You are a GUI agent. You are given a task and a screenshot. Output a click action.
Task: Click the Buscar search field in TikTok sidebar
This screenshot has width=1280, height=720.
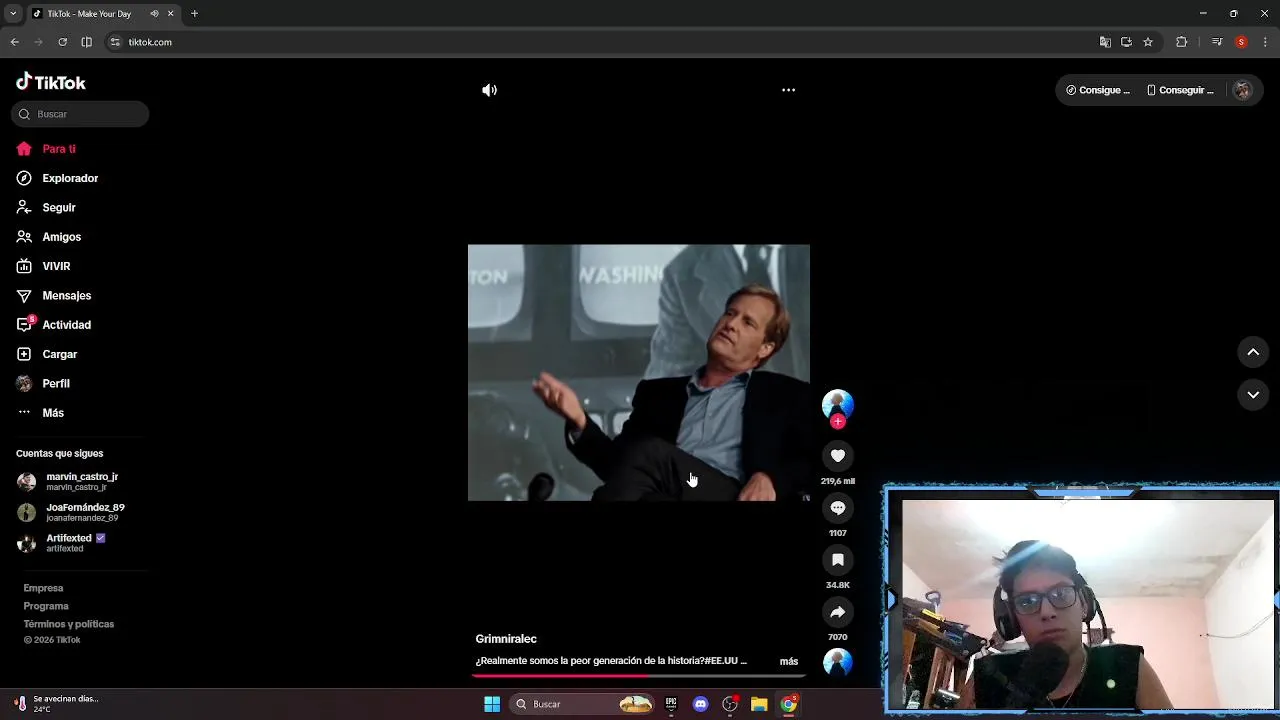click(80, 114)
